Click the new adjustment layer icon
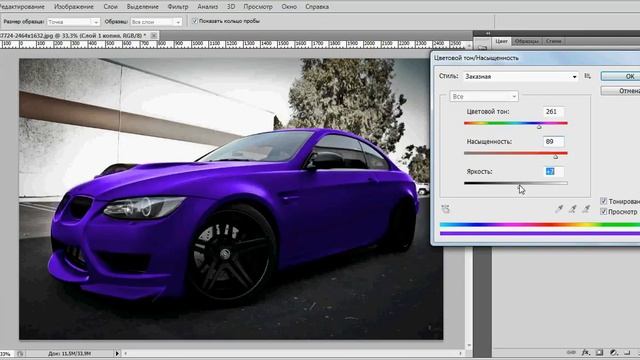This screenshot has width=640, height=360. [x=613, y=352]
